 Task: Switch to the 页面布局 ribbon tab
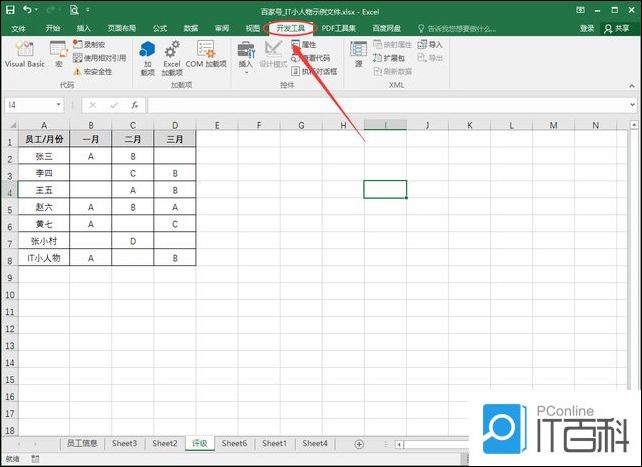point(122,28)
